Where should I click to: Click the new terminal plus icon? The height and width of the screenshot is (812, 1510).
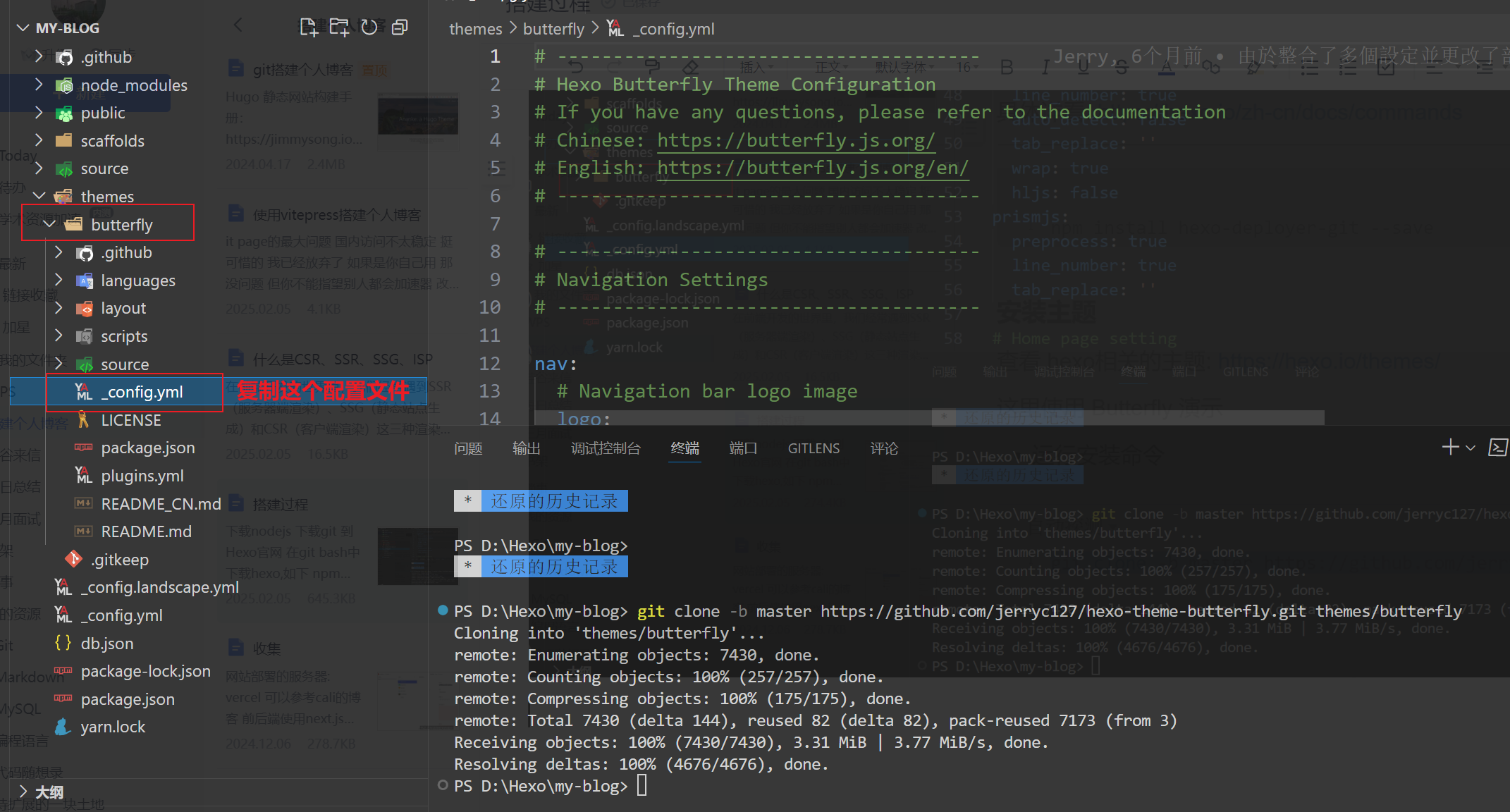tap(1450, 448)
